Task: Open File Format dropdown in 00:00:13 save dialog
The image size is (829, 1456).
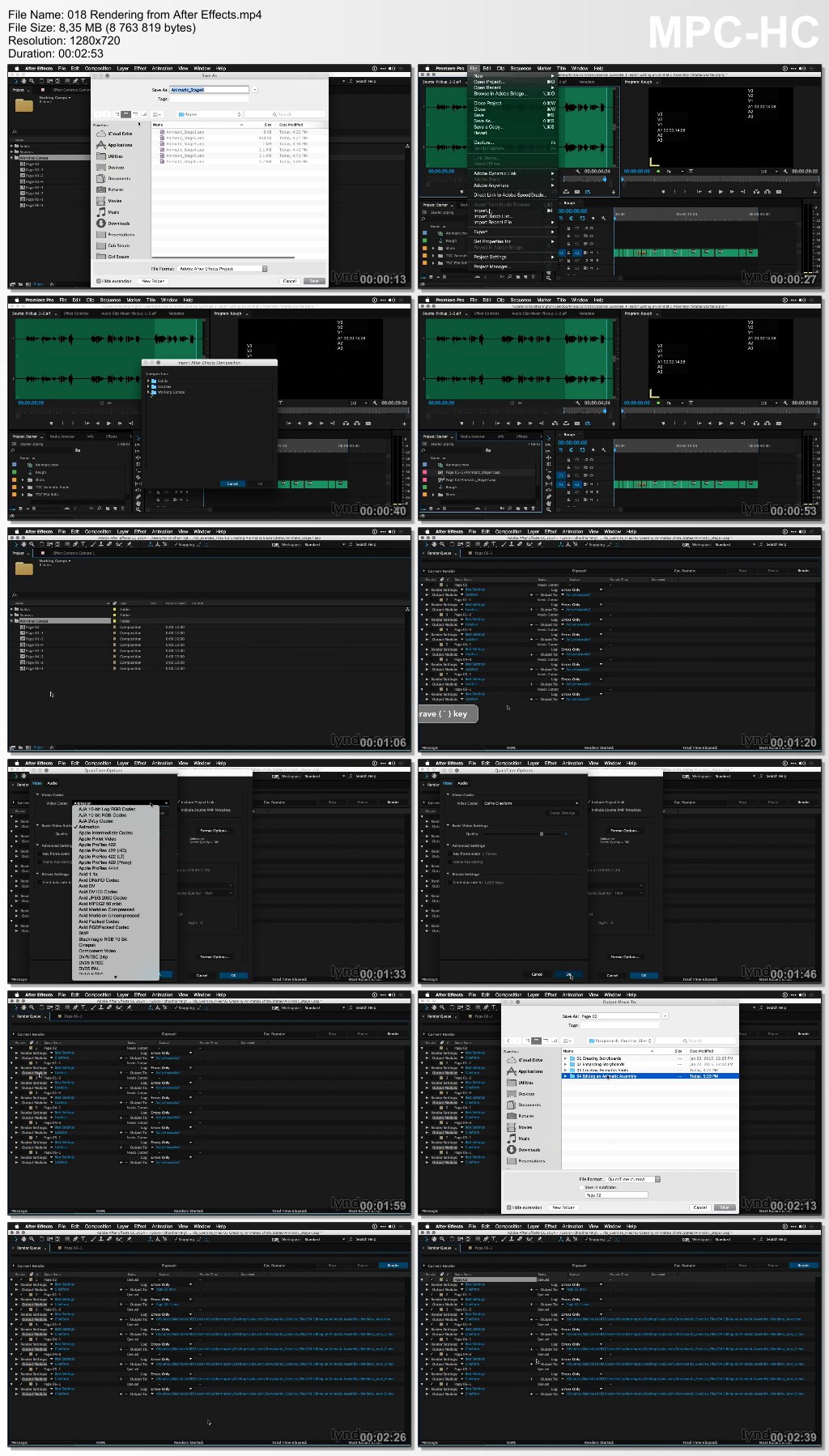Action: (222, 269)
